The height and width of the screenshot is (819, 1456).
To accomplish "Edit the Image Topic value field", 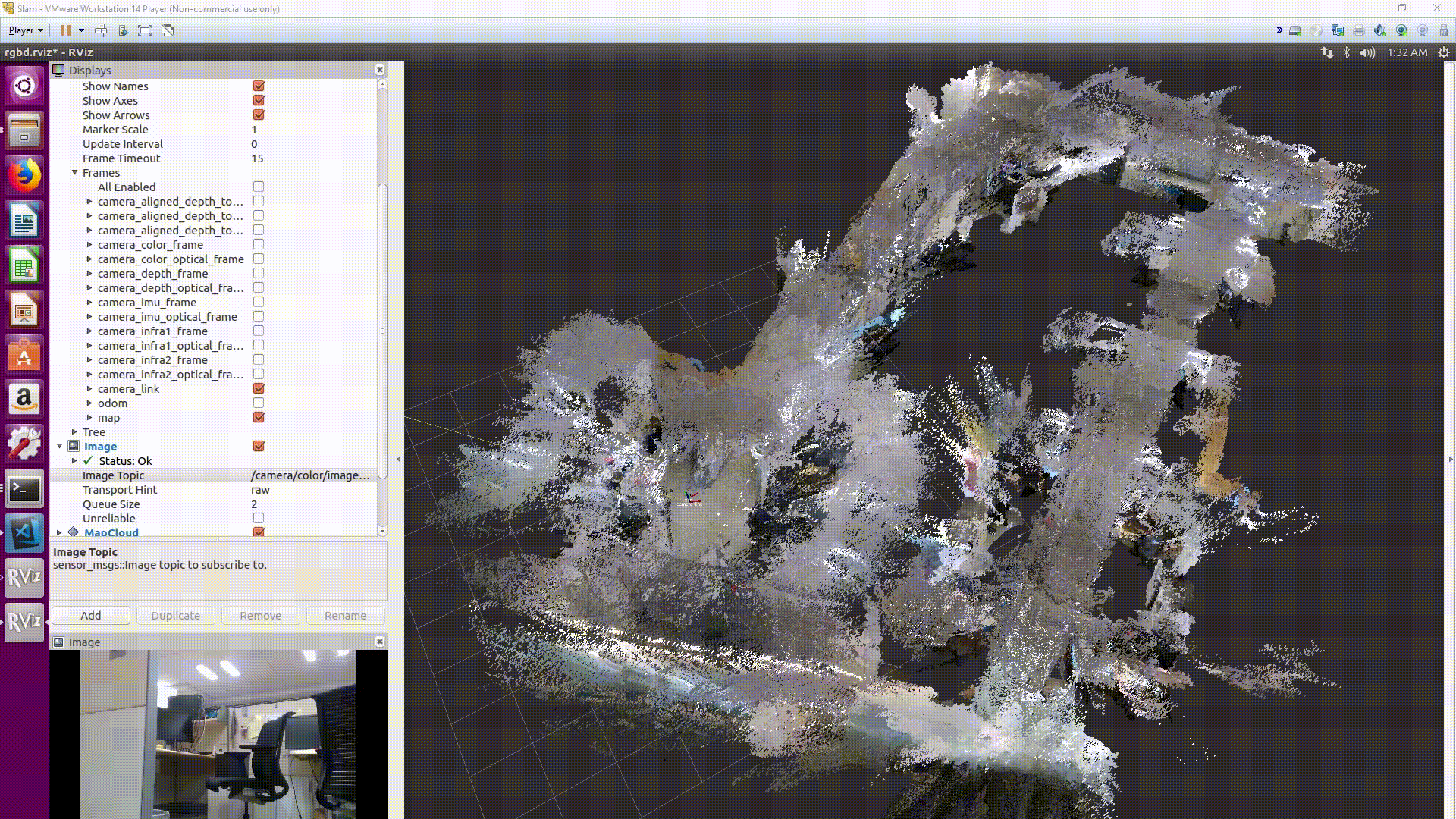I will [x=311, y=475].
